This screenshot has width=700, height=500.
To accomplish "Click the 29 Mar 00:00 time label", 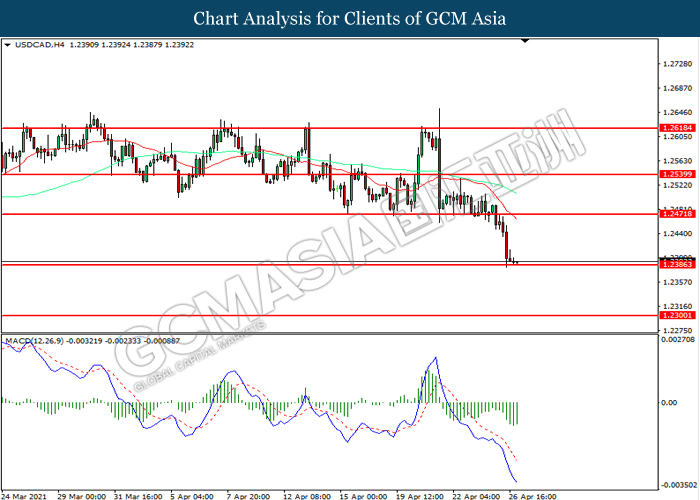I will click(82, 496).
